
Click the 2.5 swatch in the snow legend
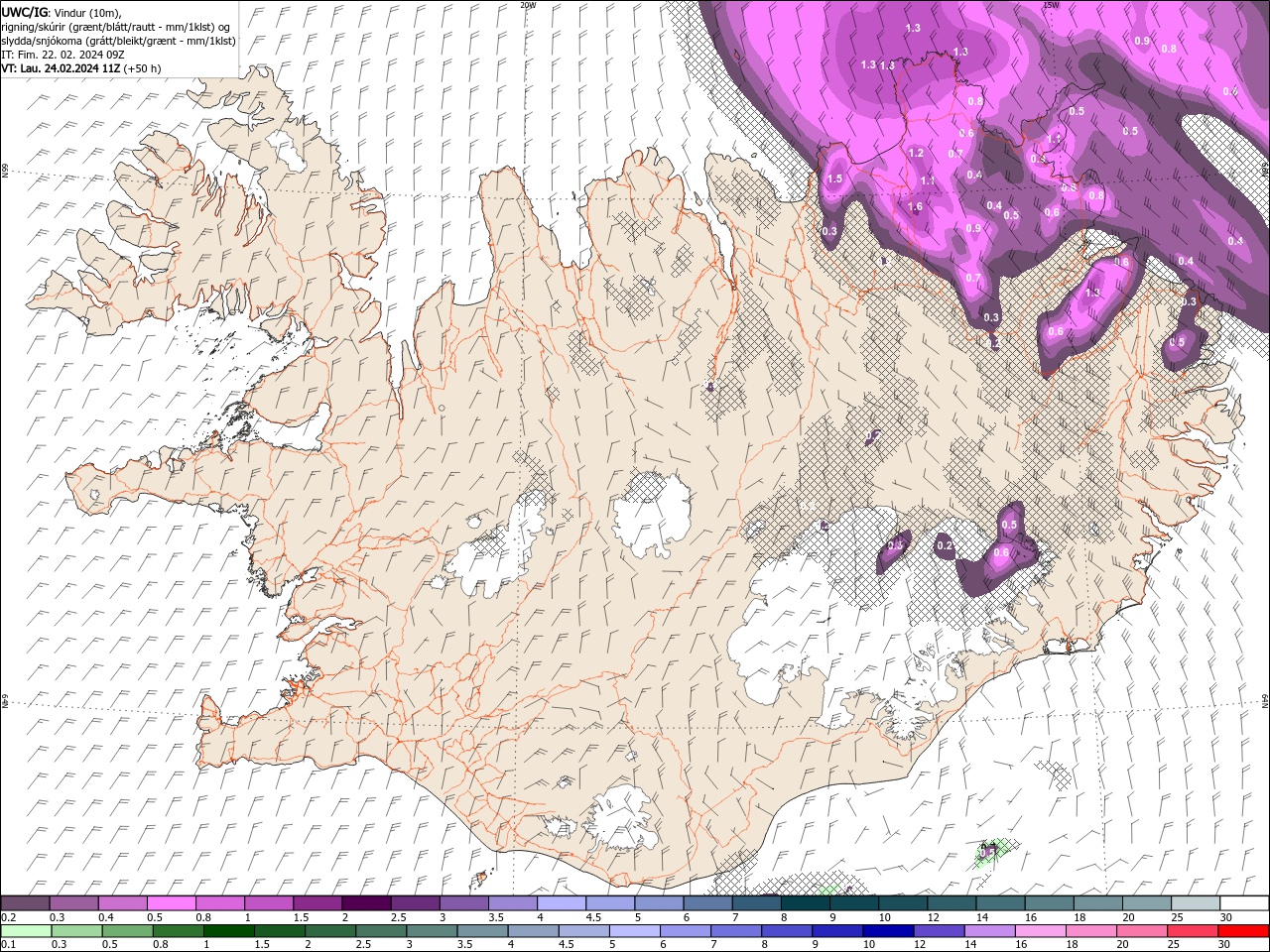pos(415,902)
